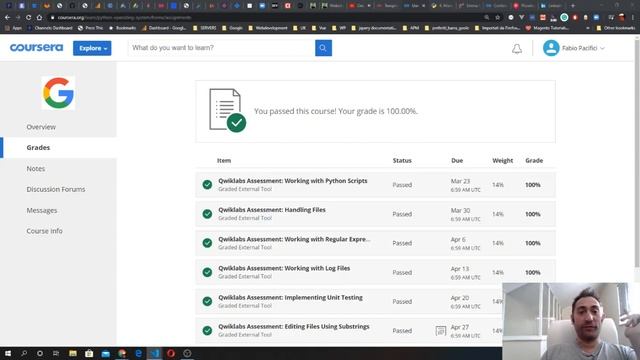
Task: Open a new browser tab with plus button
Action: [573, 6]
